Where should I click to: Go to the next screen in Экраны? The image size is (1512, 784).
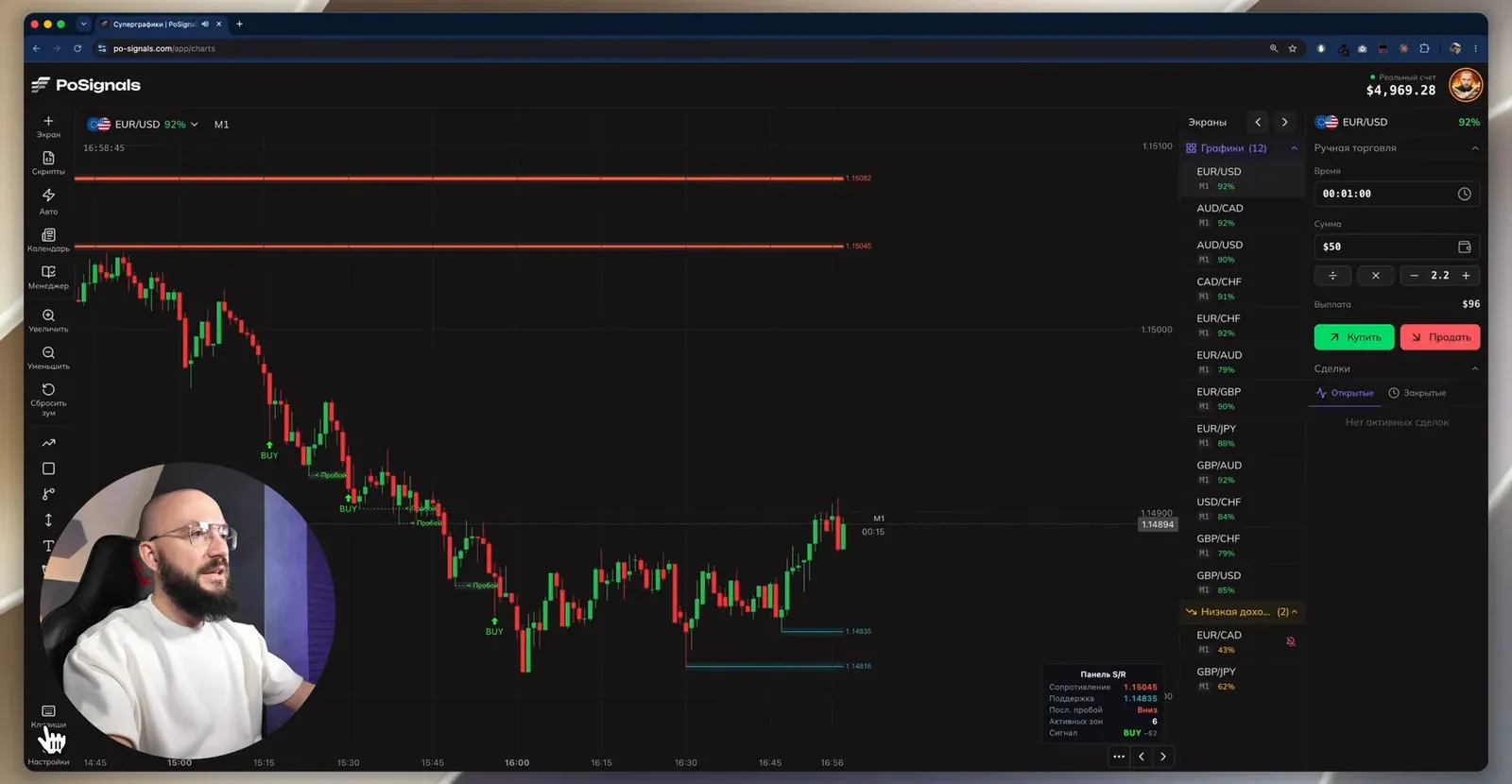1284,122
